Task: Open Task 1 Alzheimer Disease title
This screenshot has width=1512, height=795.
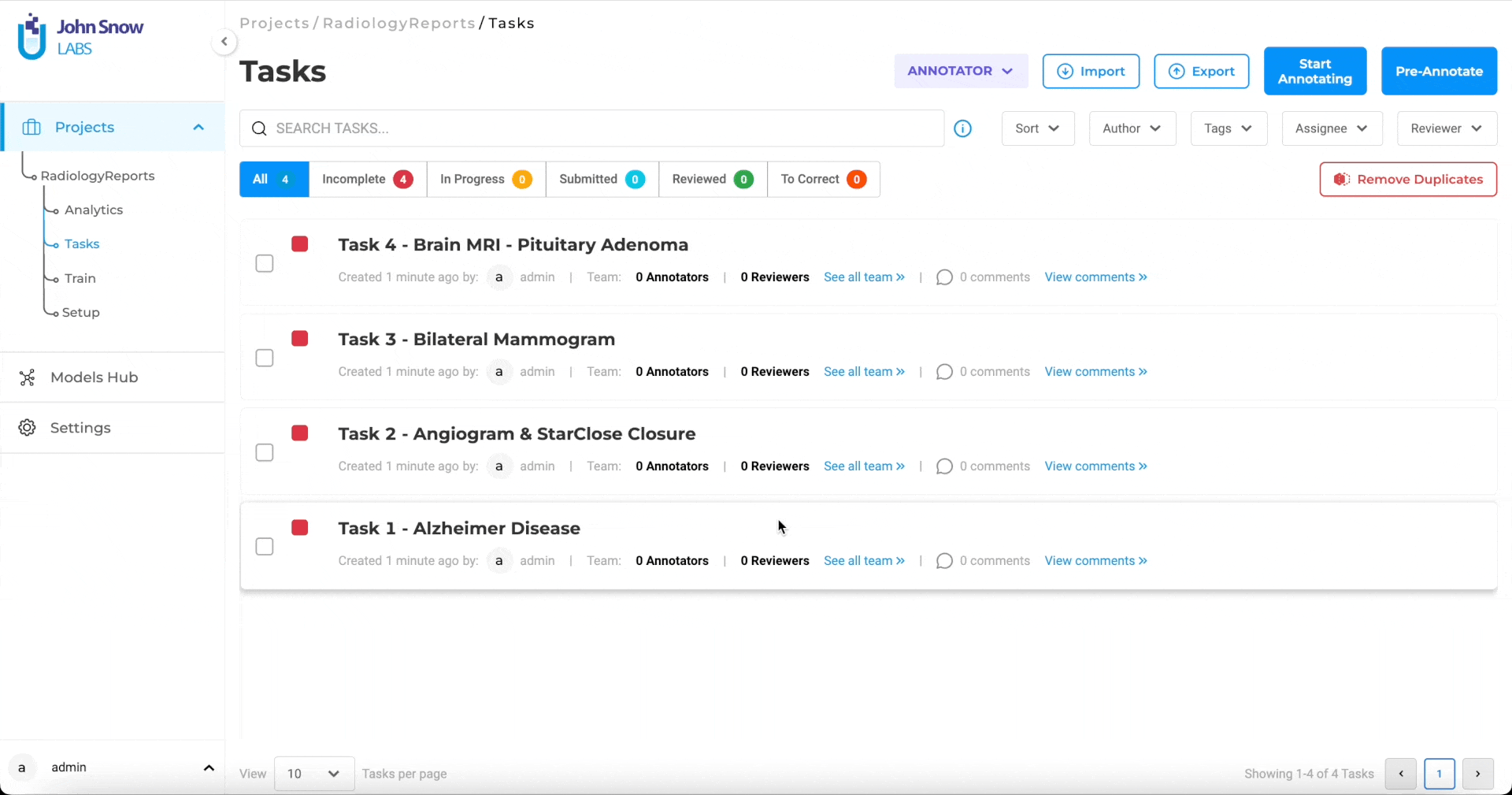Action: (x=459, y=529)
